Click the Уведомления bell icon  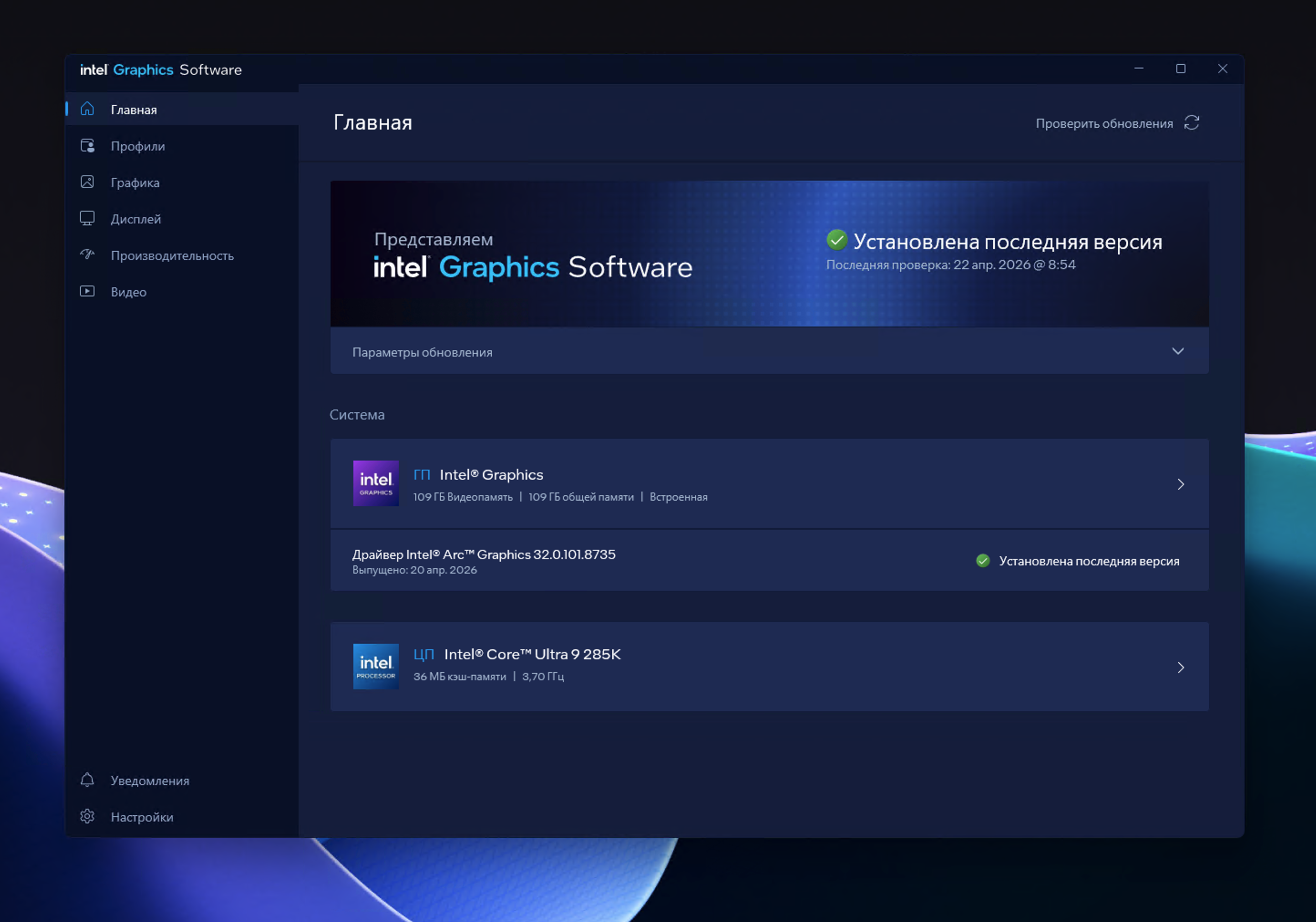click(87, 780)
